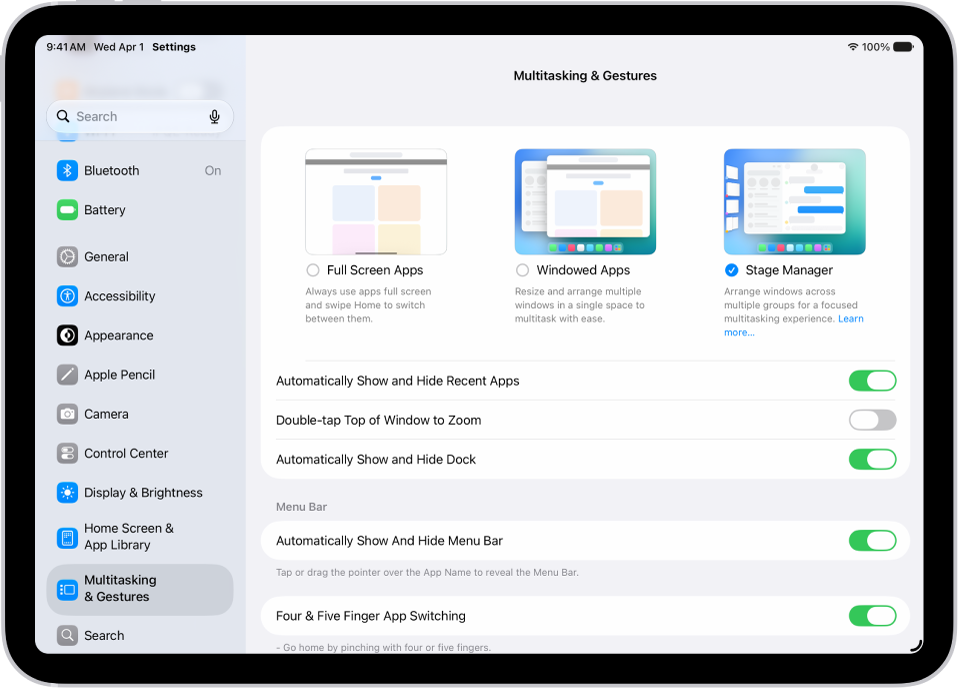Viewport: 960px width, 690px height.
Task: Click the "Windowed Apps" option label
Action: pos(583,270)
